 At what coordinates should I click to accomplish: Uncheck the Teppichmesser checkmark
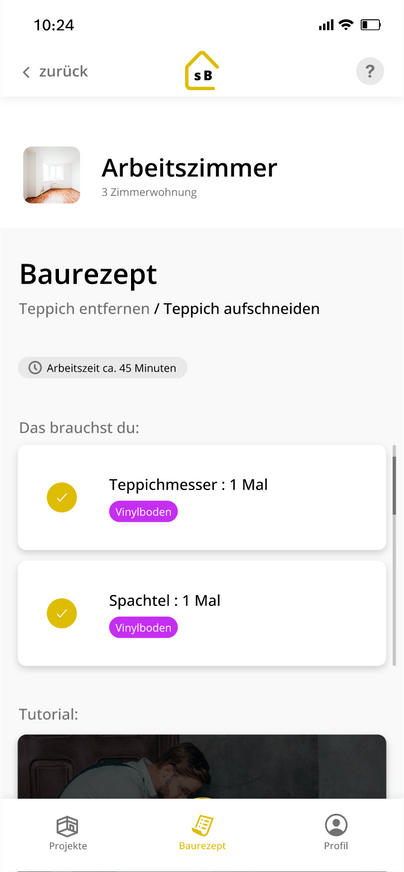click(62, 497)
